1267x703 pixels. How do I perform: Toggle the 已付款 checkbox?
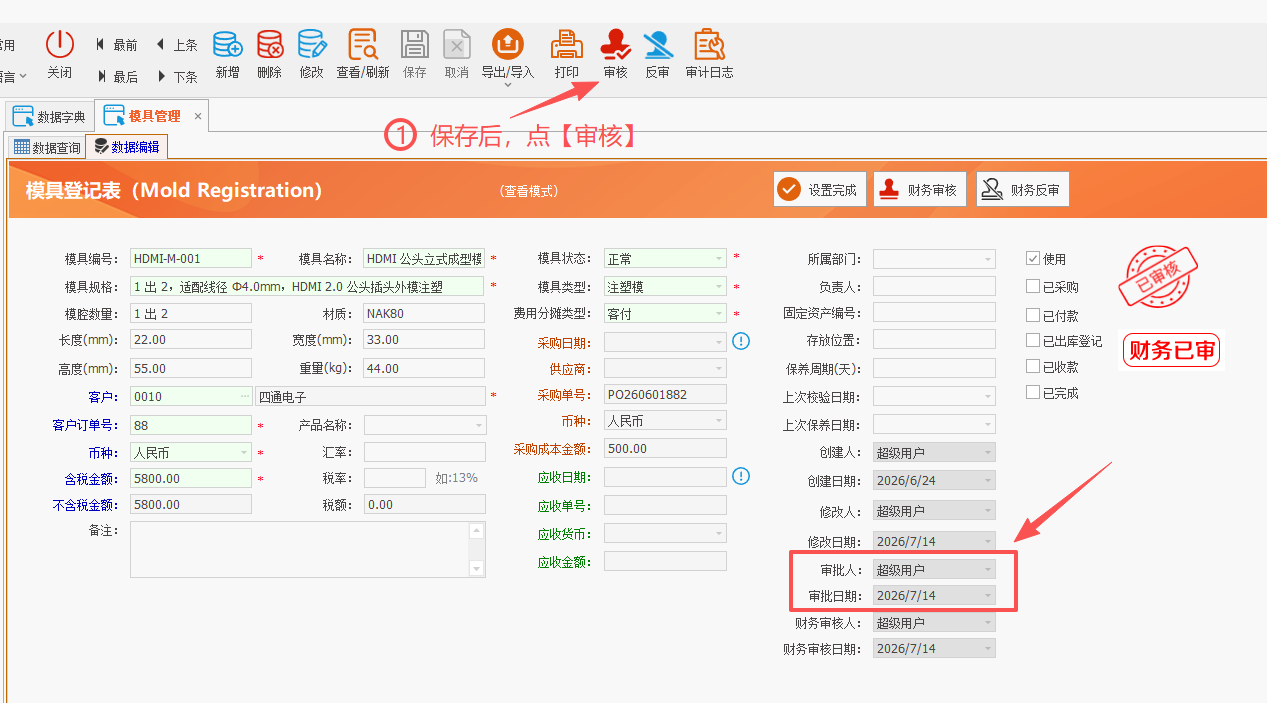point(1033,314)
